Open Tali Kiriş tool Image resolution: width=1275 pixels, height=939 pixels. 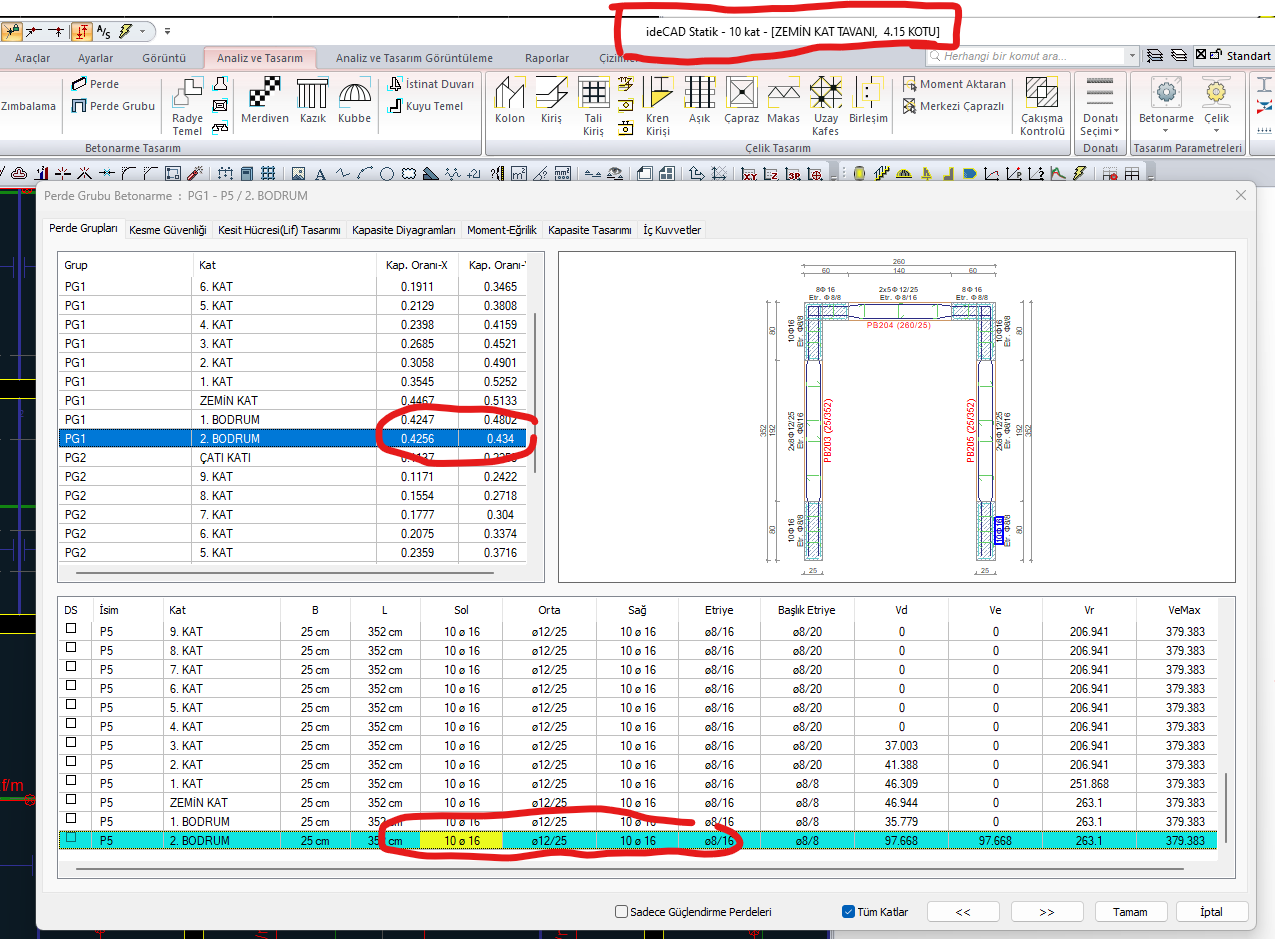[x=594, y=105]
